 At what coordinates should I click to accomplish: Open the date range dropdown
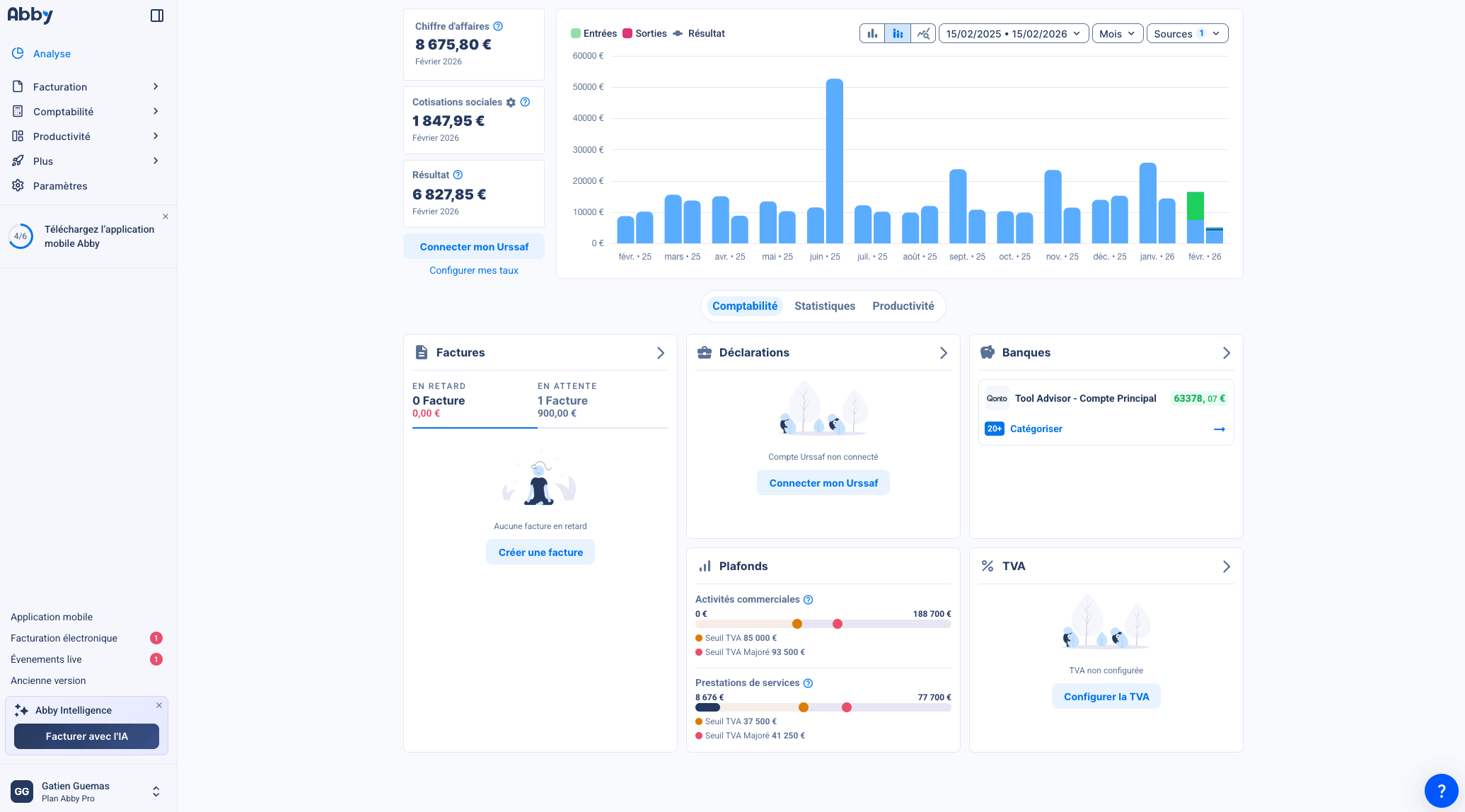coord(1013,33)
